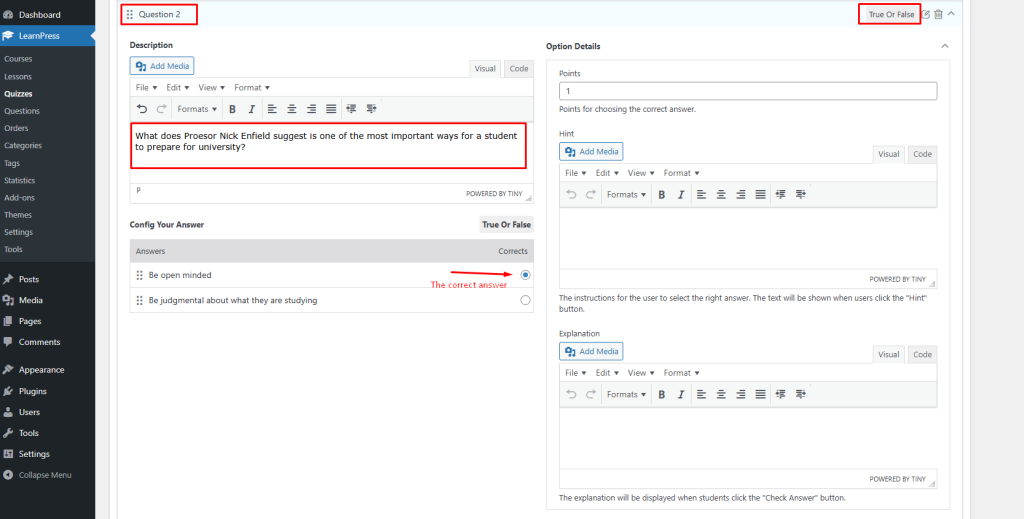This screenshot has height=519, width=1024.
Task: Click the drag handle beside Question 2
Action: point(130,14)
